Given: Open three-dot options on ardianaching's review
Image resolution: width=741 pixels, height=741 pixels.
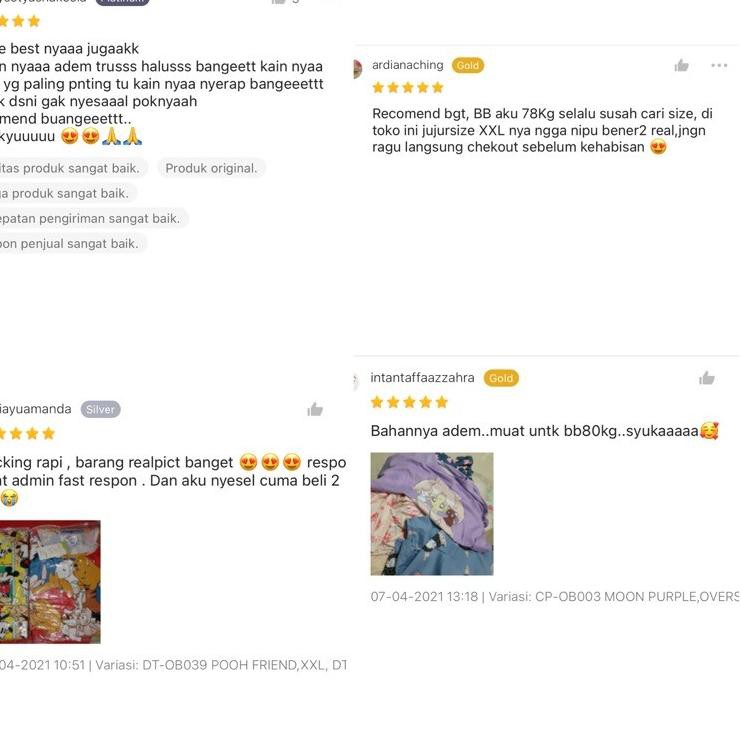Looking at the screenshot, I should point(719,65).
